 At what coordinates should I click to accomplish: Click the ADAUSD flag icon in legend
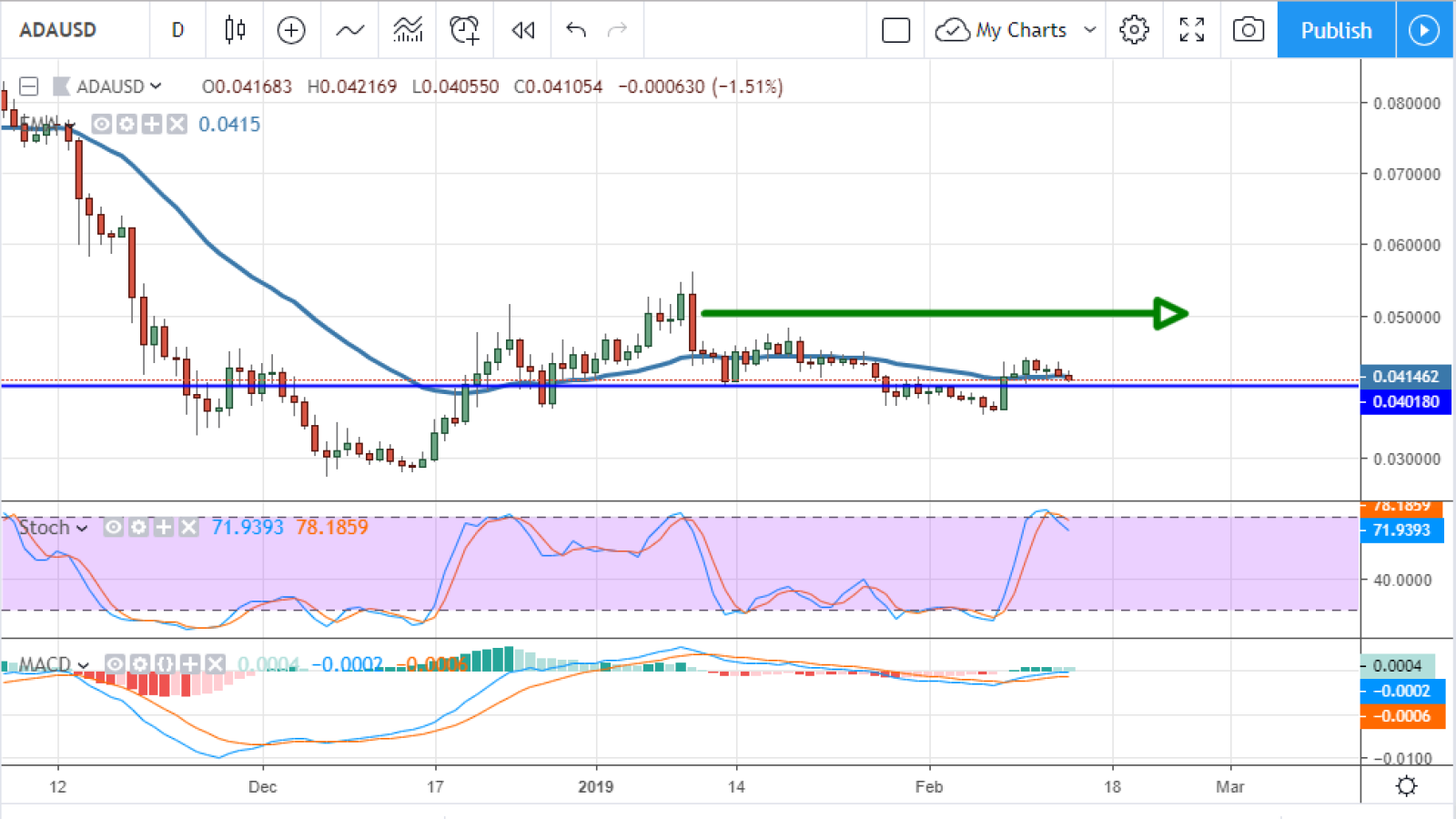62,86
